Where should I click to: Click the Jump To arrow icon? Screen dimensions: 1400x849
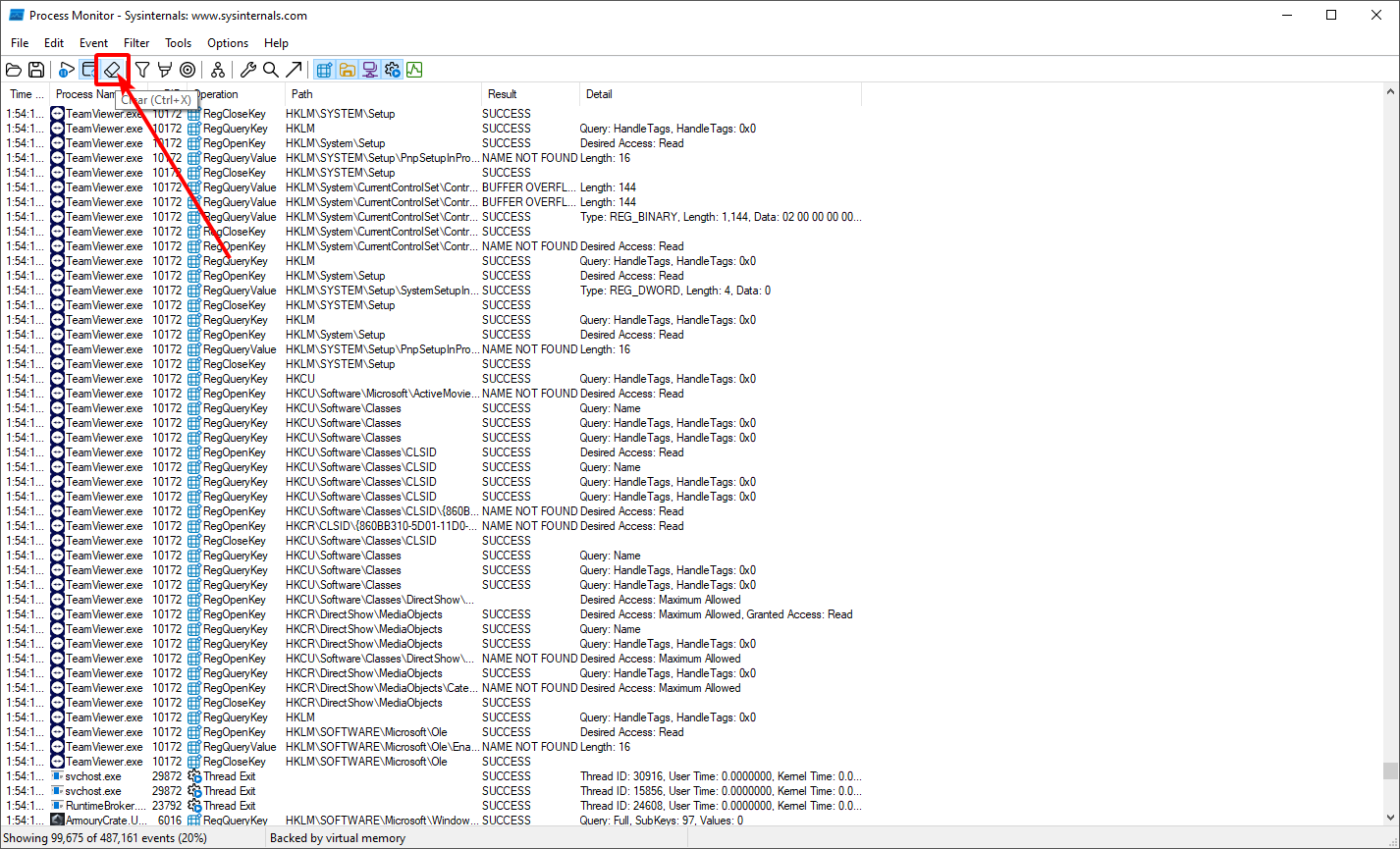tap(293, 70)
